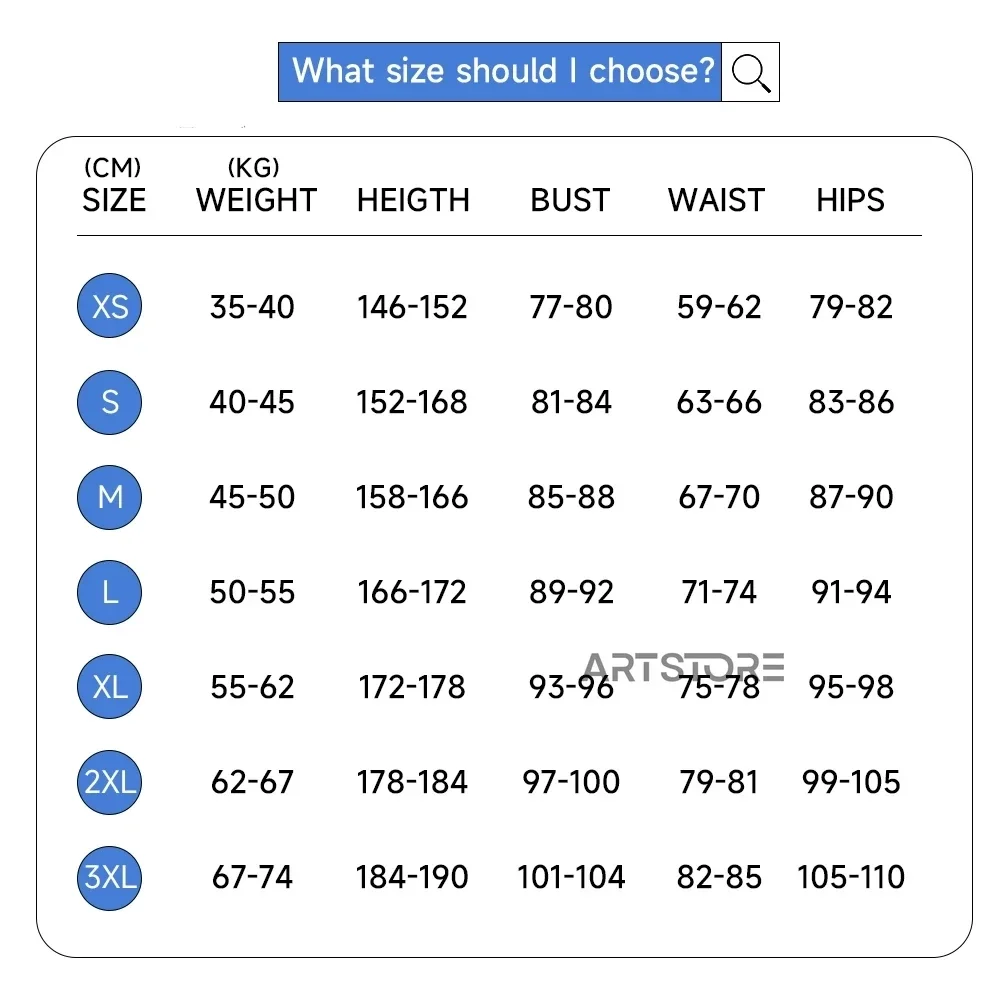The image size is (1000, 1000).
Task: Click the WEIGHT column header
Action: coord(256,200)
